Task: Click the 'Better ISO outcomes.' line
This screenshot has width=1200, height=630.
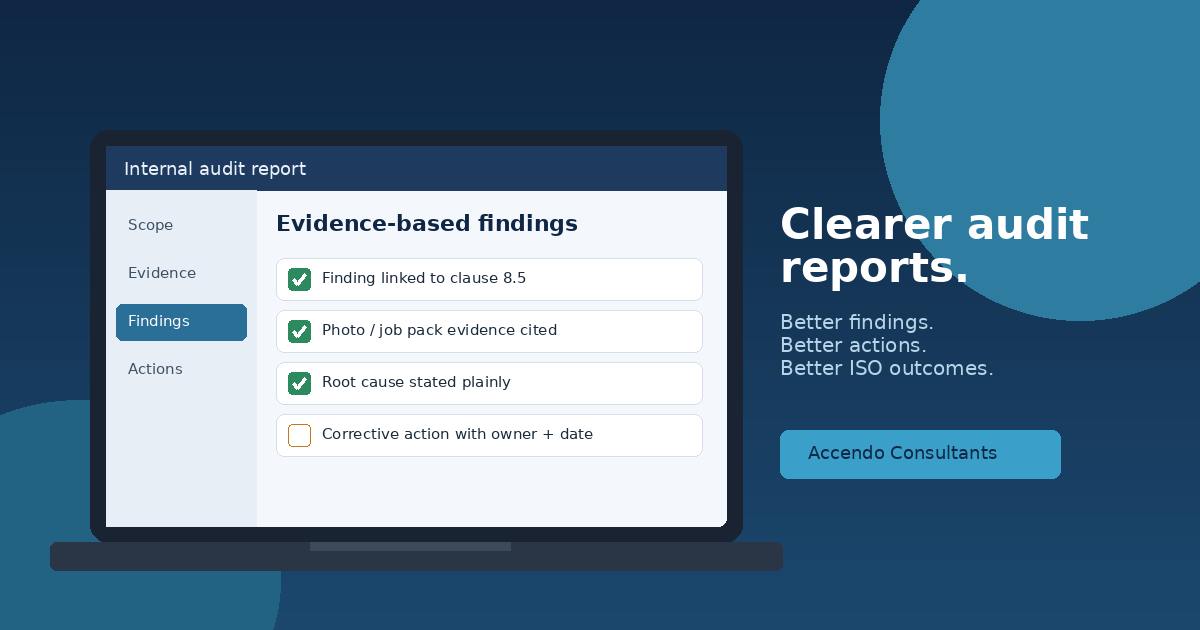Action: (887, 368)
